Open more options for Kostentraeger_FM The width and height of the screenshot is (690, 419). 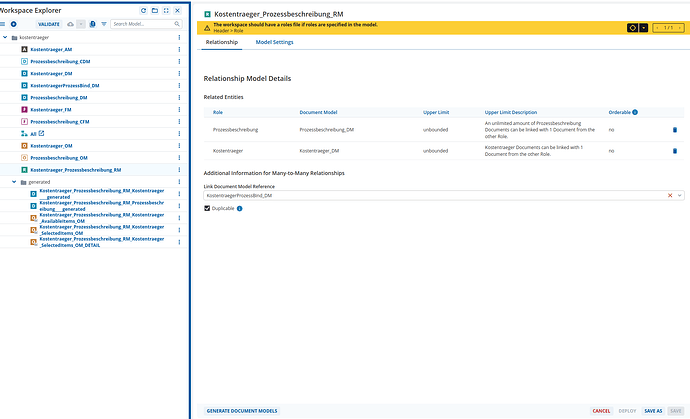point(179,110)
